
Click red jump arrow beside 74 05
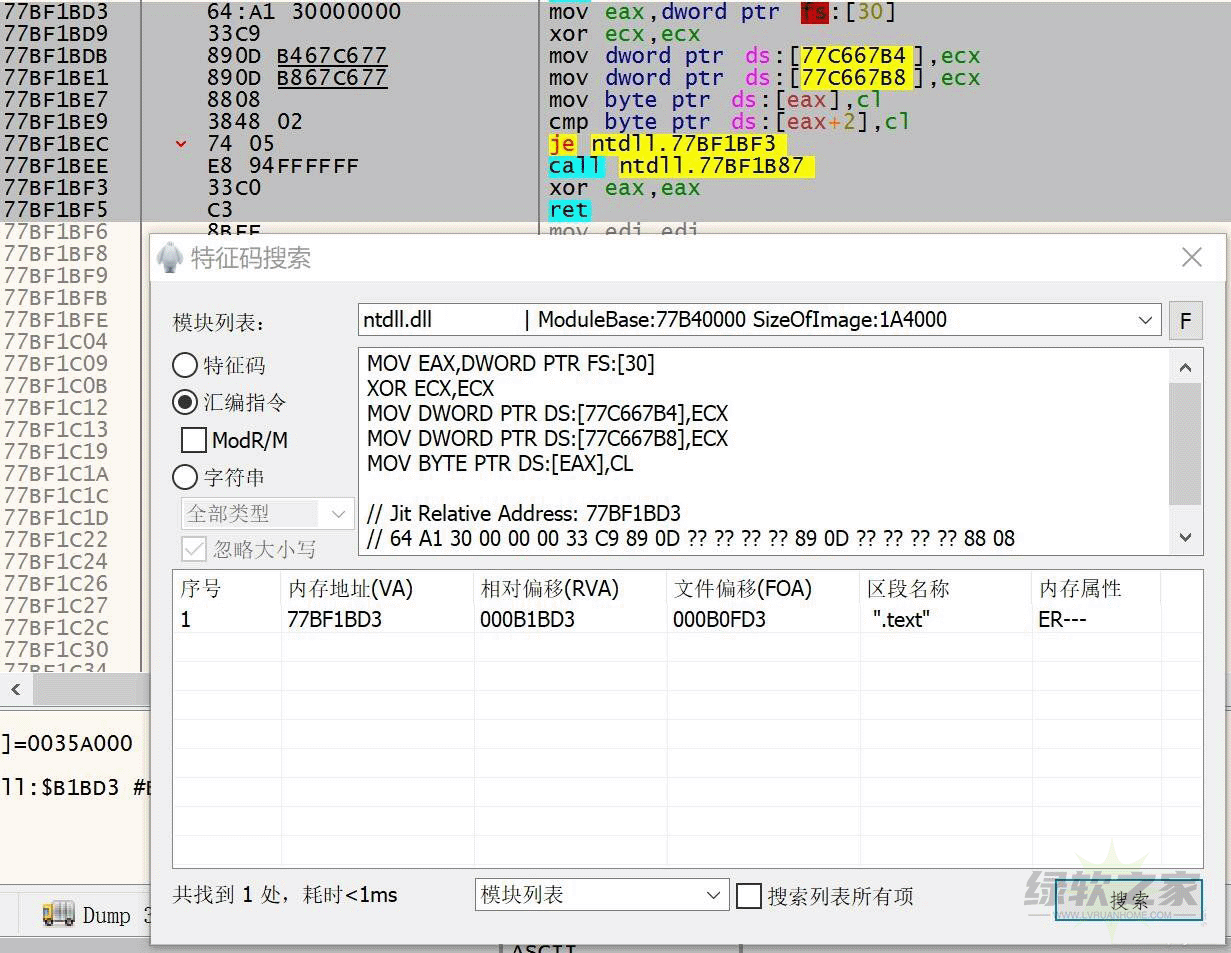coord(181,144)
